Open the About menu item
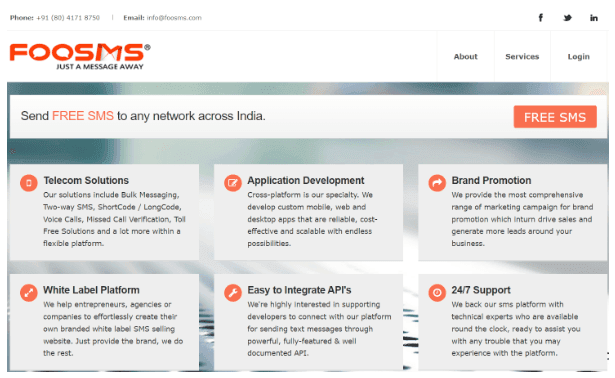Image resolution: width=615 pixels, height=378 pixels. pyautogui.click(x=466, y=56)
